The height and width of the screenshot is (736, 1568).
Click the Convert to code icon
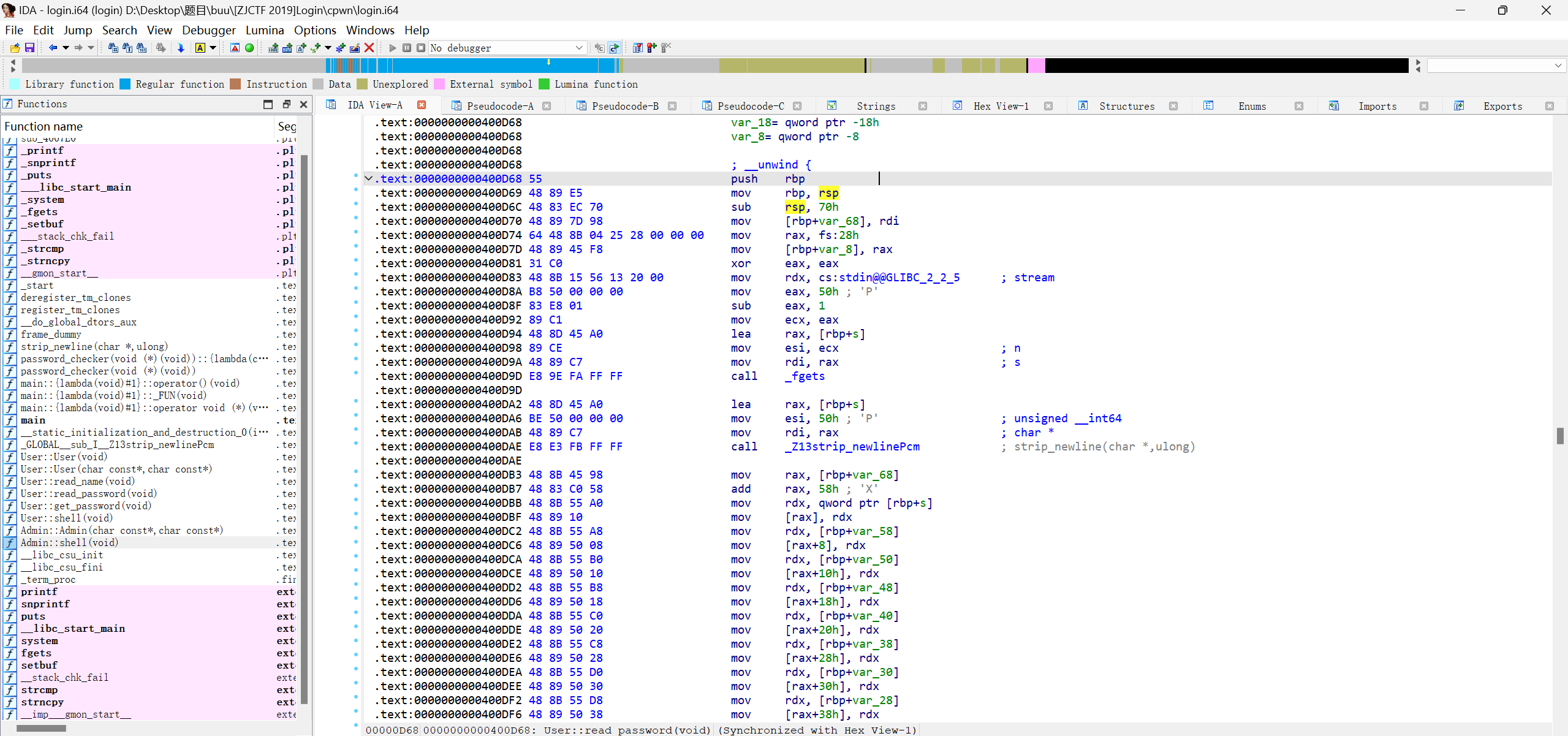click(273, 48)
